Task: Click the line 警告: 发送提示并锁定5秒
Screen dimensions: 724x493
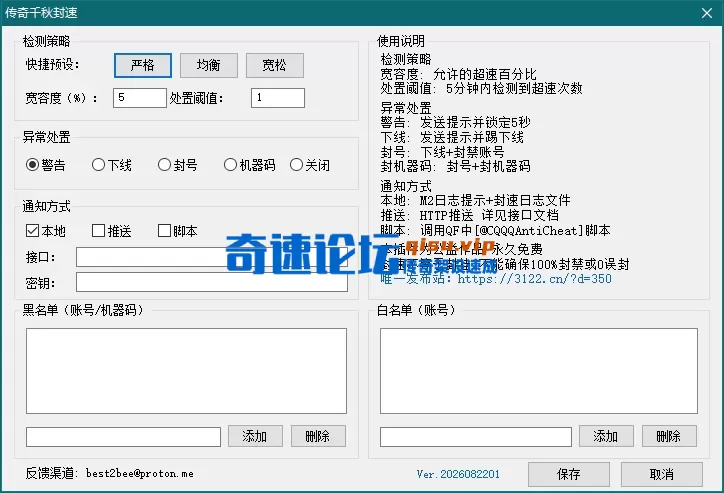Action: (455, 122)
